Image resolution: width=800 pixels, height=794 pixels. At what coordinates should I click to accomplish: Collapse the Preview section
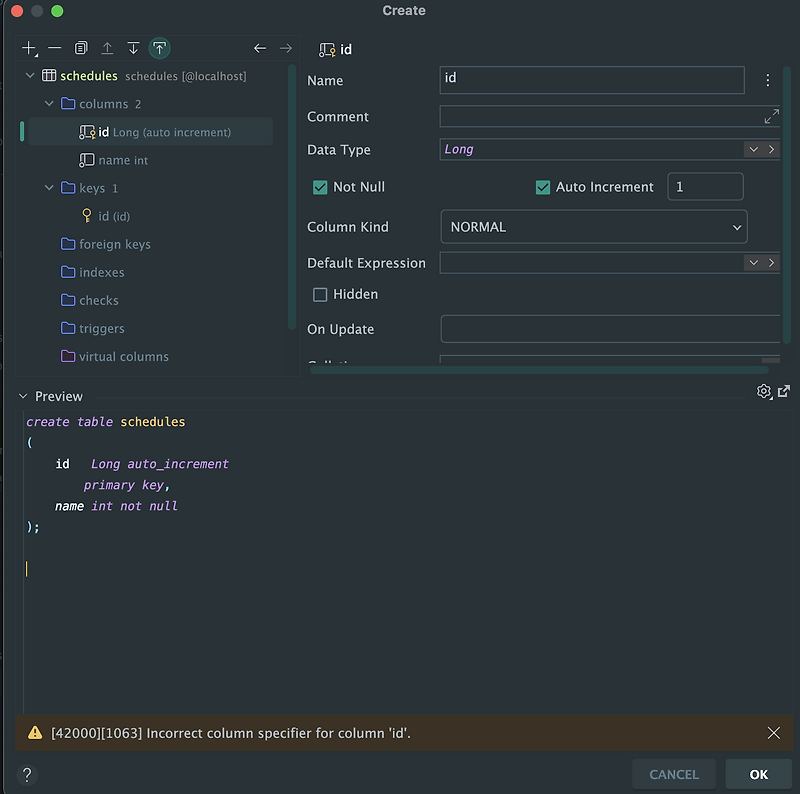point(23,396)
